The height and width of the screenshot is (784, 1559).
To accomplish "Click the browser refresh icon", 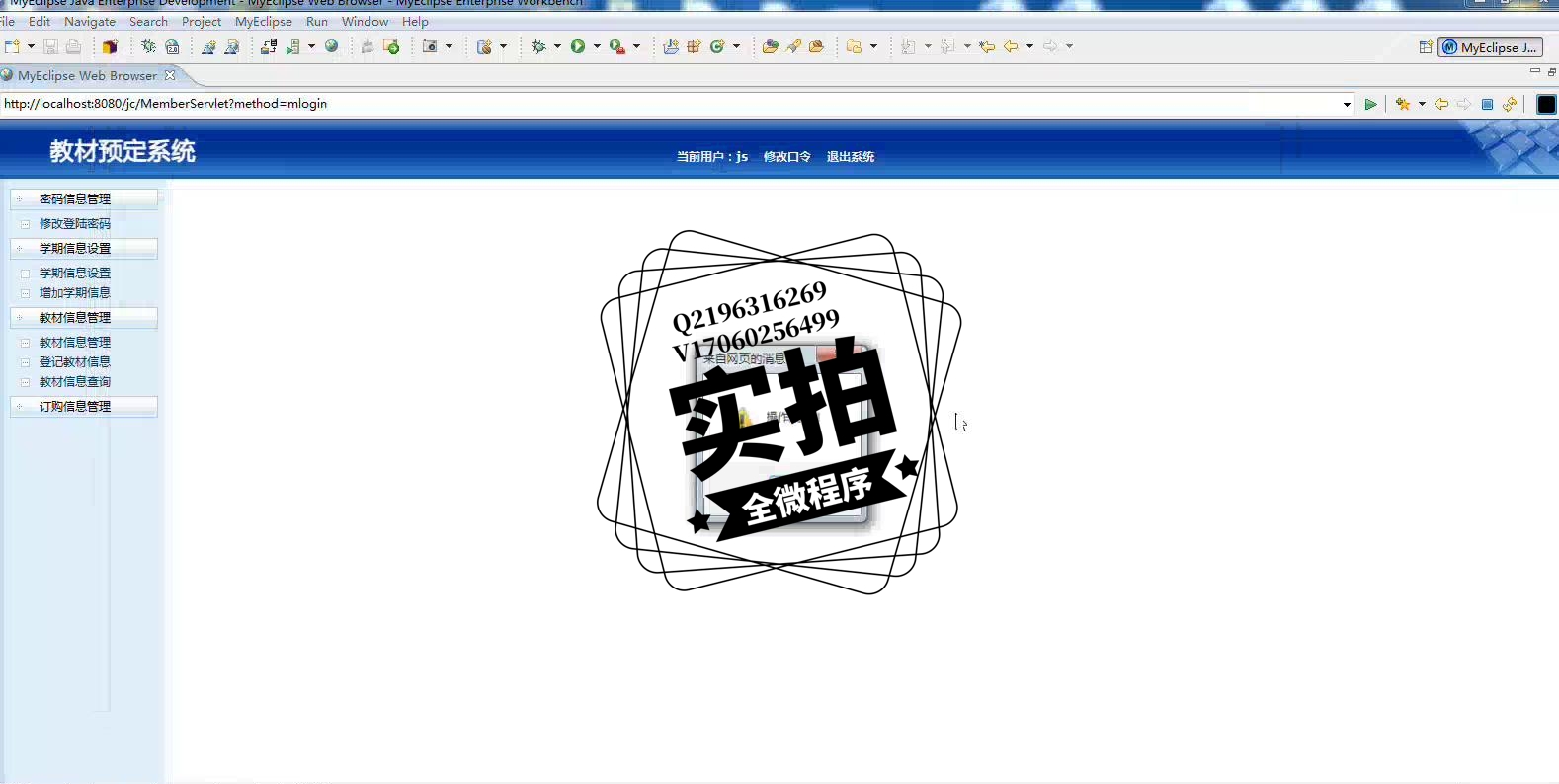I will point(1510,104).
